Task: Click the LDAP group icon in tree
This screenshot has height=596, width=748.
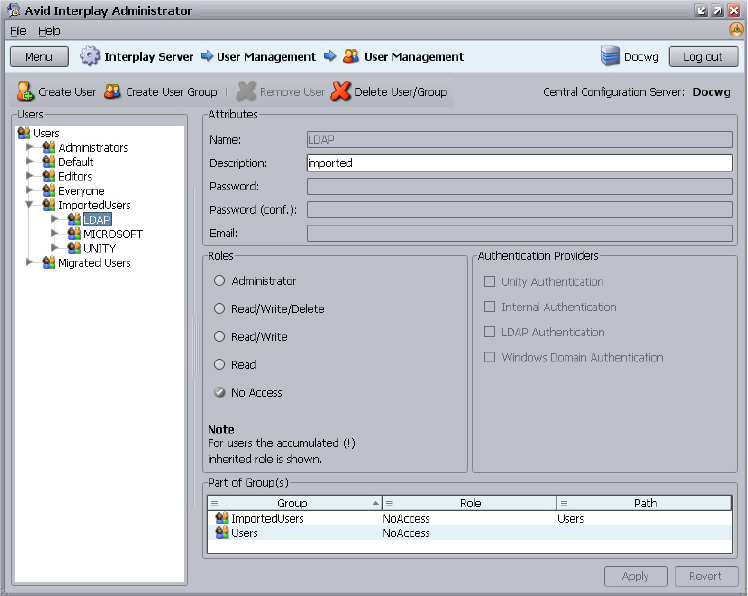Action: pos(74,219)
